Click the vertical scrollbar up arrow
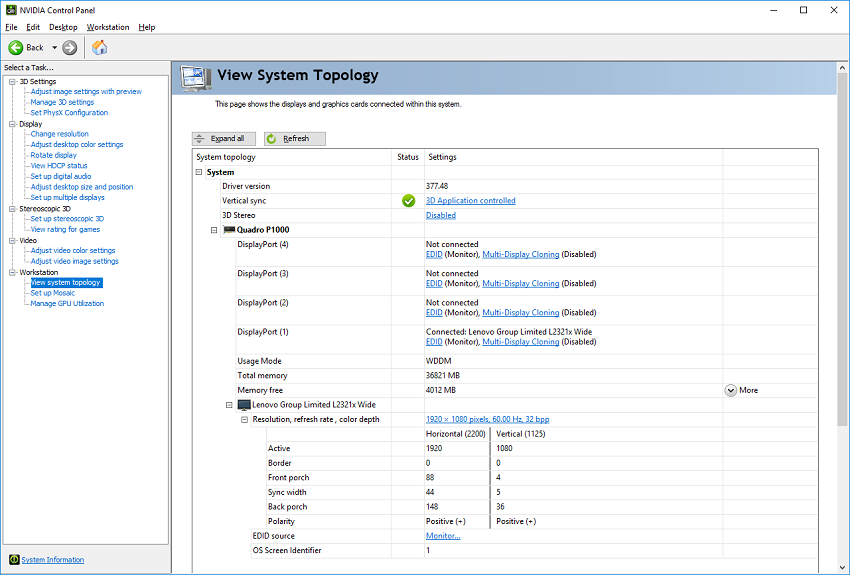 (842, 68)
